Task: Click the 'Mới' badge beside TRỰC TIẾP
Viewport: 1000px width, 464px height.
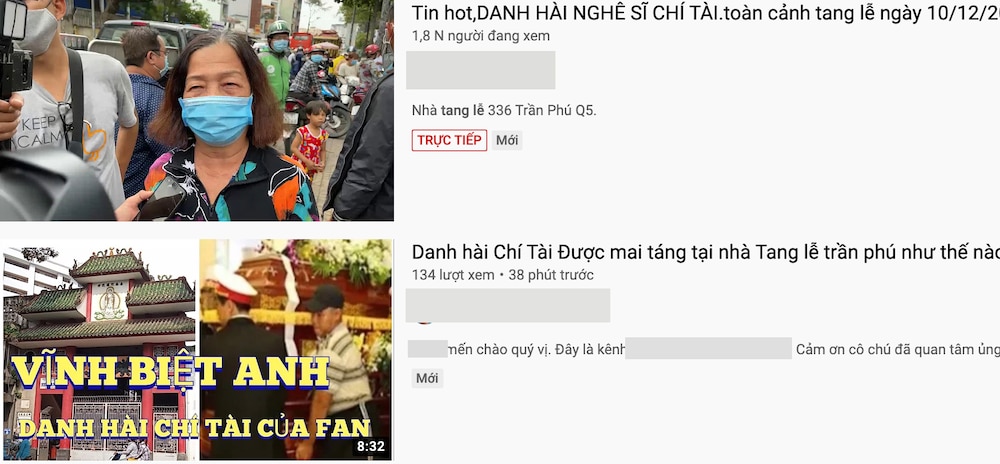Action: tap(507, 140)
